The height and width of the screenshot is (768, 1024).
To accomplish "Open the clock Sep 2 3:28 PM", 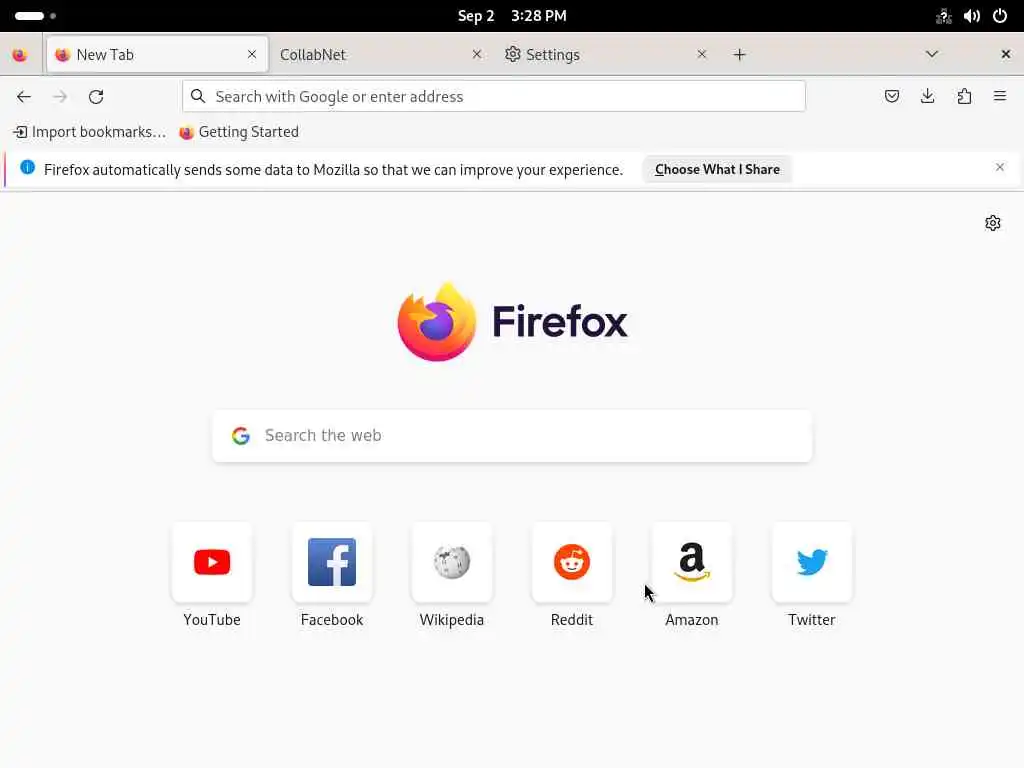I will [x=512, y=16].
